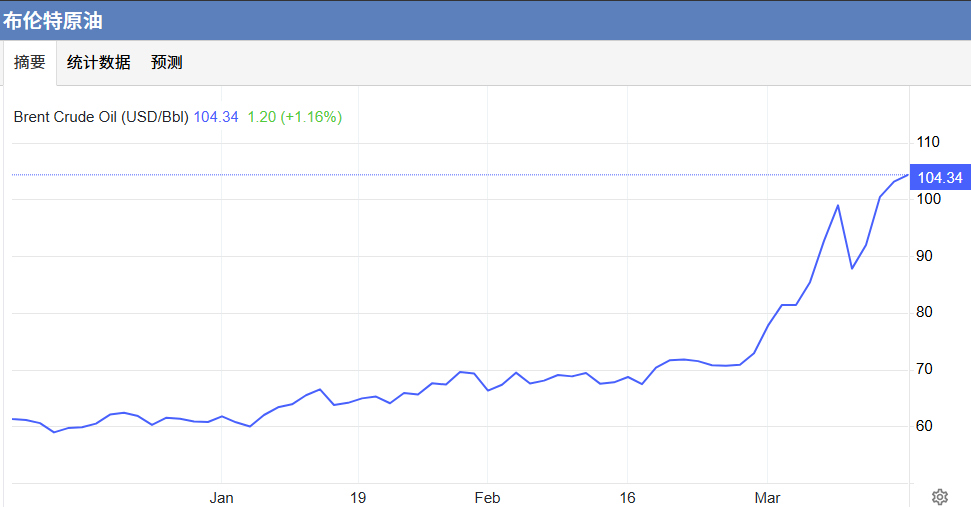Click the 60 mark on the price axis
Screen dimensions: 971x507
click(x=926, y=426)
